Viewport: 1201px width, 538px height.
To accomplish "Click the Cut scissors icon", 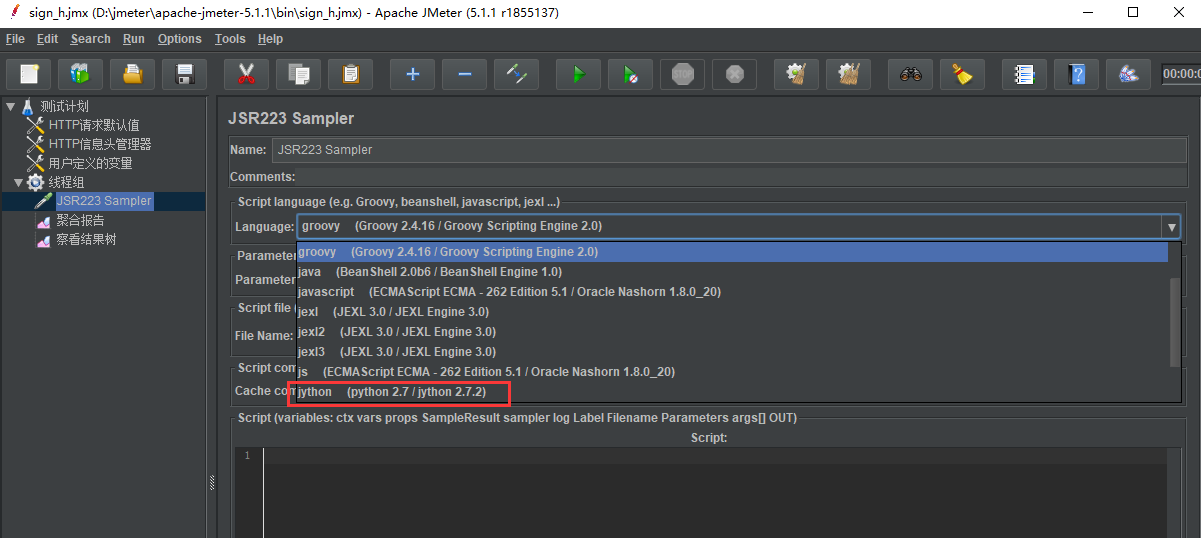I will (x=246, y=74).
